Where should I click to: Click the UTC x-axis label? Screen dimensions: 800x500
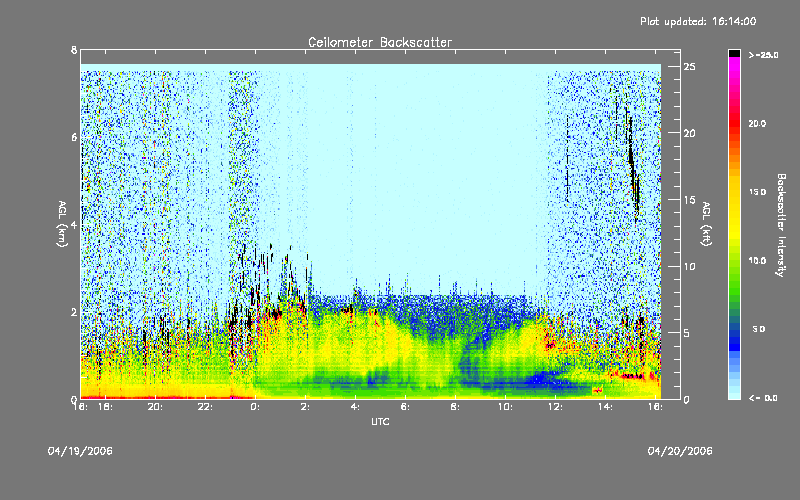380,421
